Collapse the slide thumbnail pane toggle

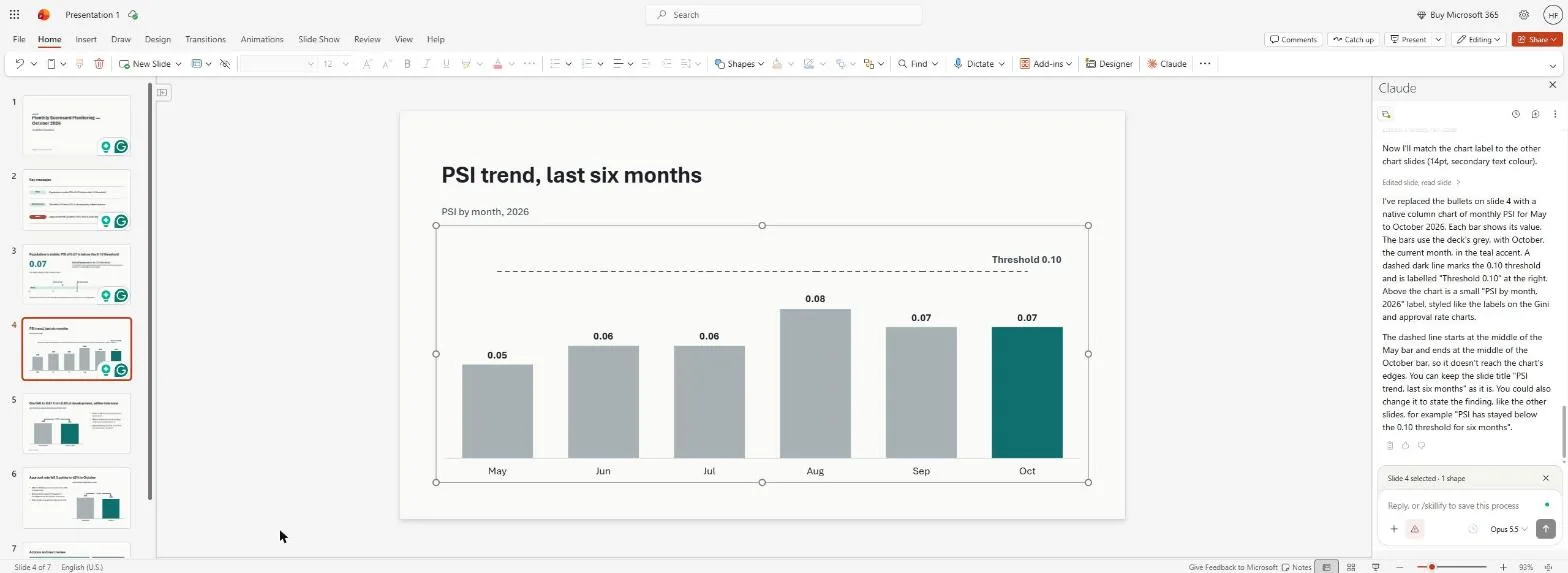click(162, 92)
